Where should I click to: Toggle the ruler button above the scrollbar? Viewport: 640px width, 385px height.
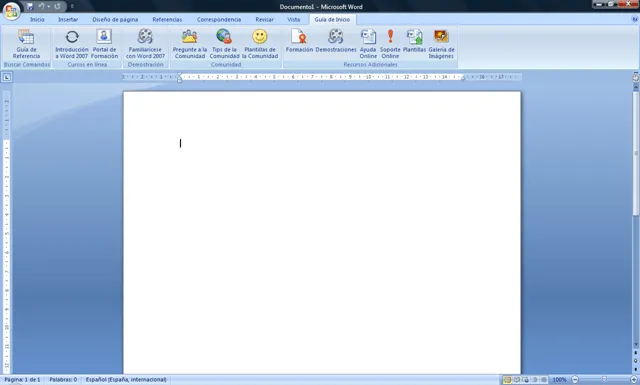coord(636,77)
